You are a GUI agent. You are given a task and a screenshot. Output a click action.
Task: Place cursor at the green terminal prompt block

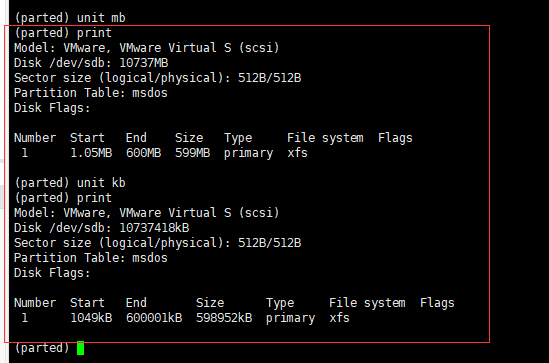coord(81,348)
